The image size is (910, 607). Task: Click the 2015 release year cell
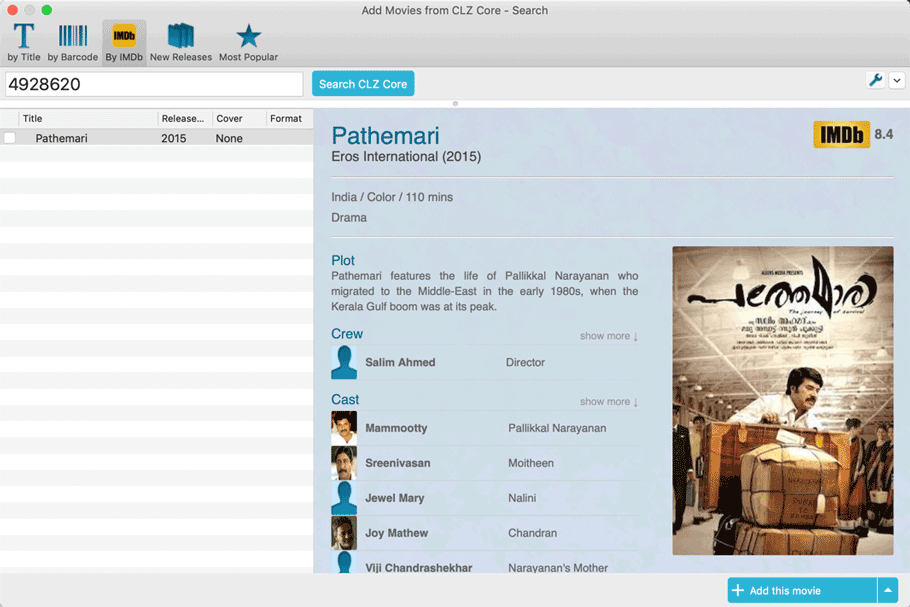point(174,138)
